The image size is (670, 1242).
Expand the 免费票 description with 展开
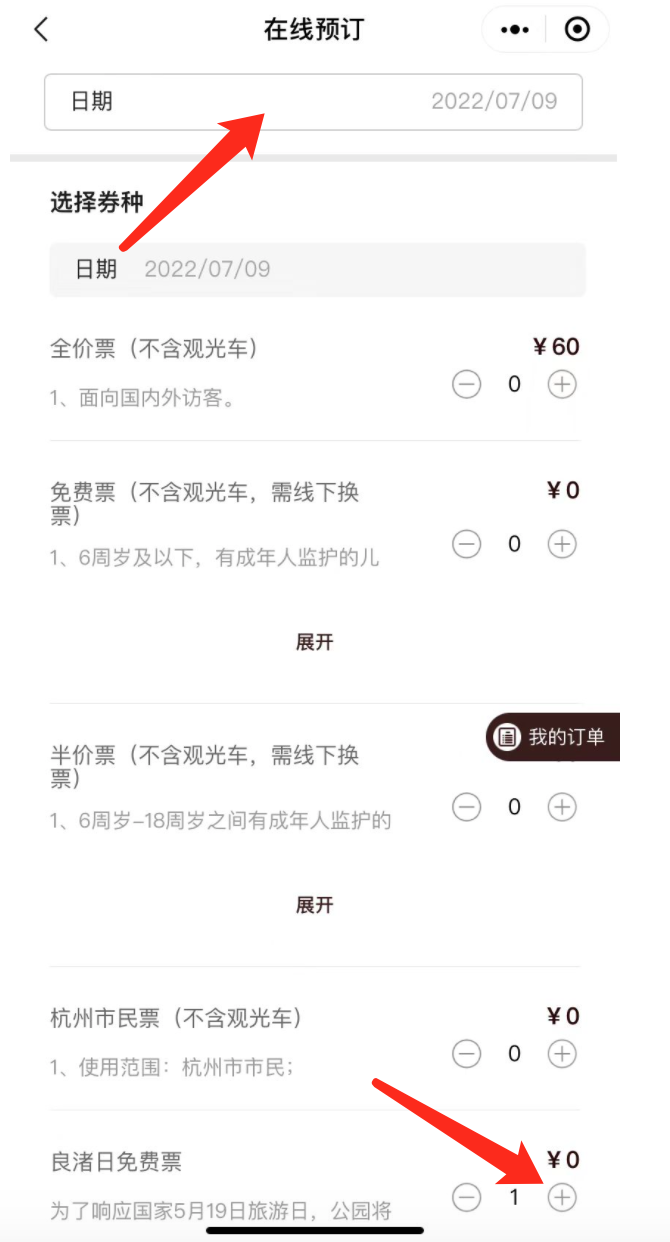pos(314,642)
